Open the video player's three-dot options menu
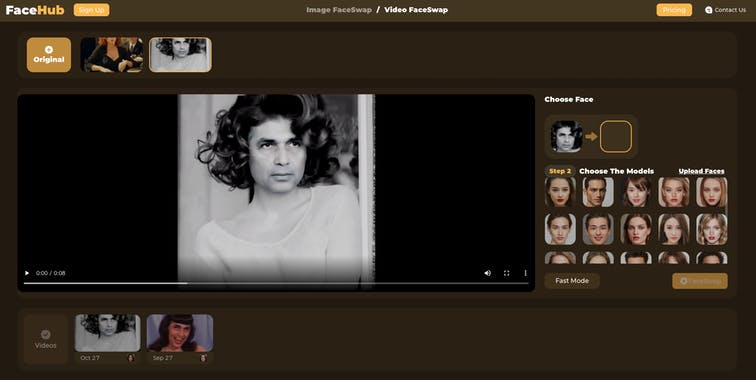 525,273
